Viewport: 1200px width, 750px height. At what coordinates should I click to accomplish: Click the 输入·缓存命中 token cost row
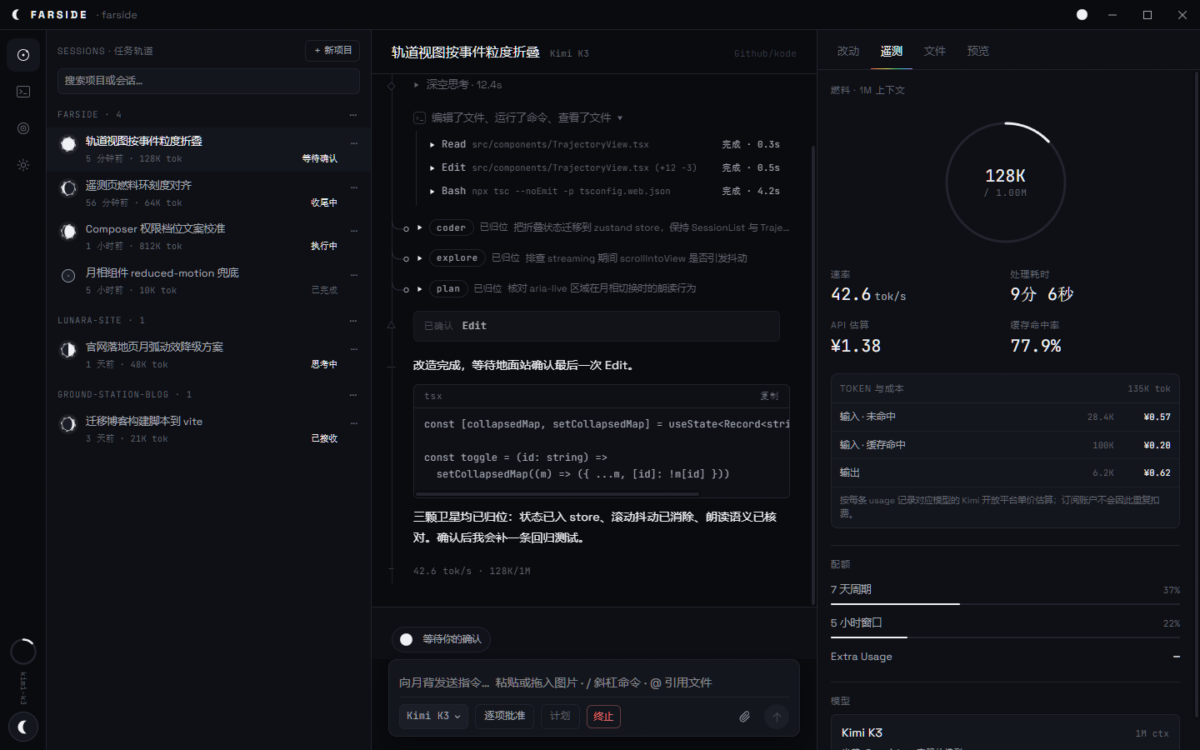[1005, 445]
